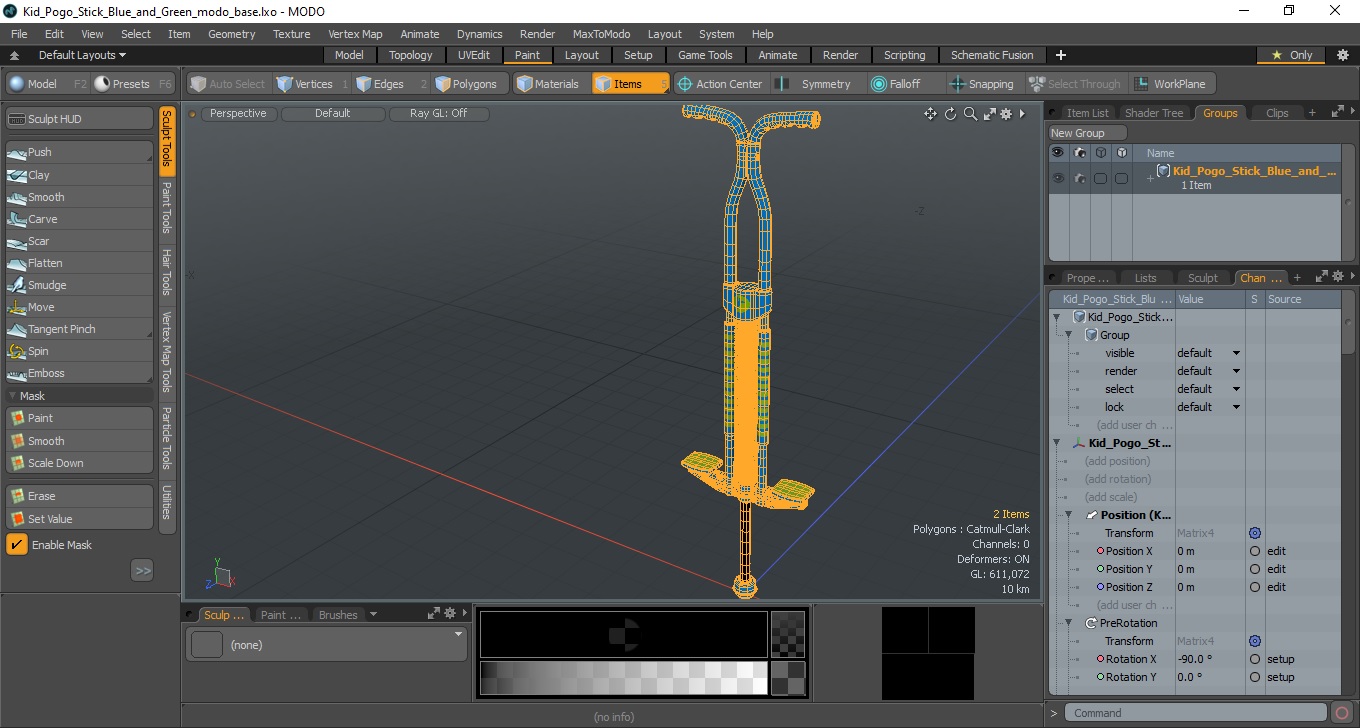Activate the Carve sculpt tool
The height and width of the screenshot is (728, 1360).
pyautogui.click(x=80, y=219)
